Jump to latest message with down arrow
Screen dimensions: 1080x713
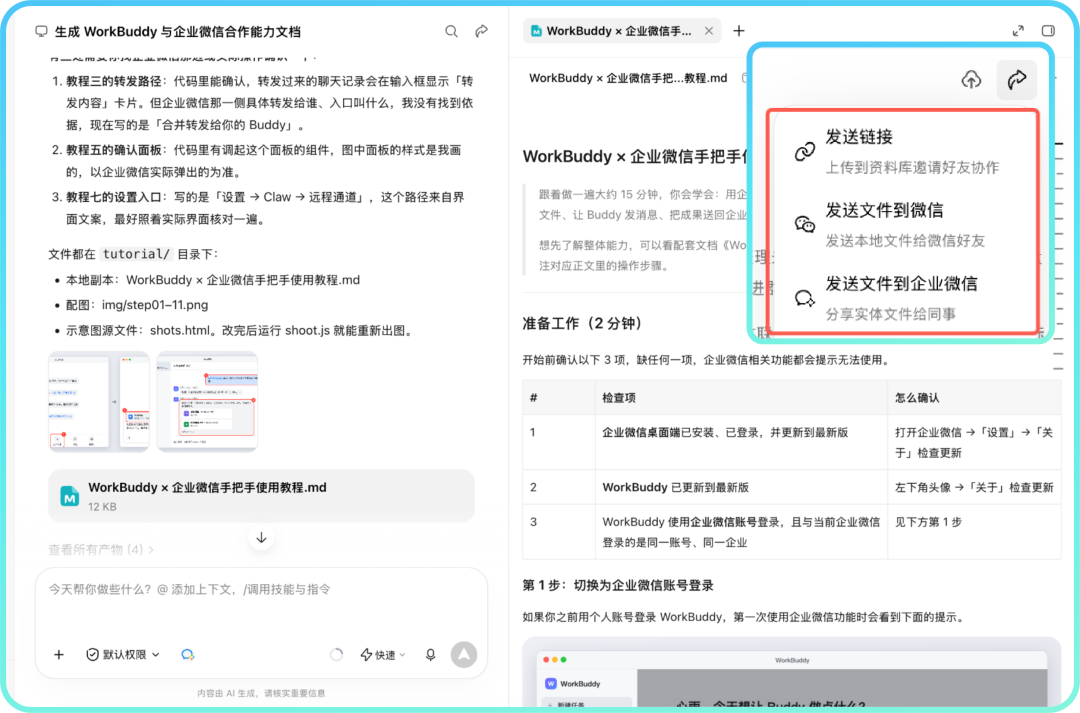pyautogui.click(x=261, y=538)
